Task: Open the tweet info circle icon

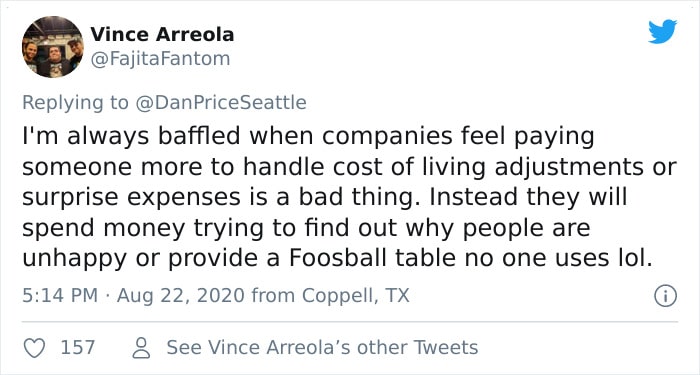Action: (665, 296)
